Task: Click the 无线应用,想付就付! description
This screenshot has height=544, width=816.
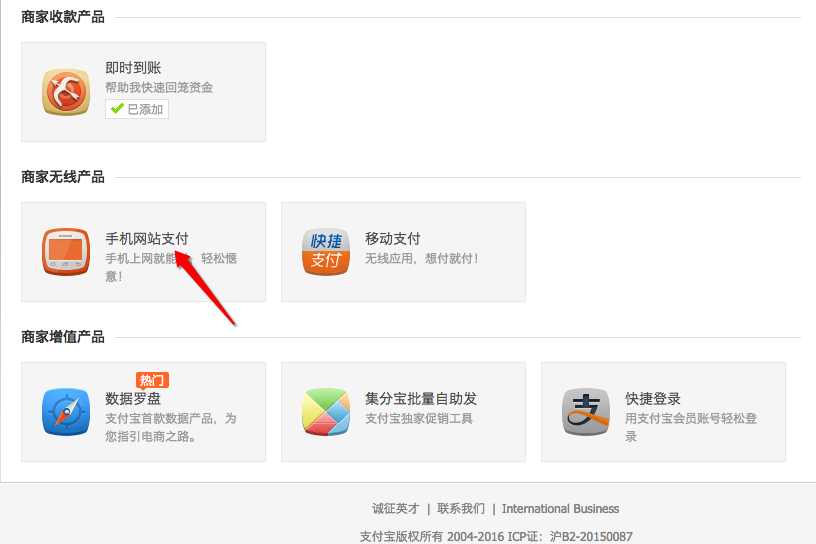Action: click(x=422, y=258)
